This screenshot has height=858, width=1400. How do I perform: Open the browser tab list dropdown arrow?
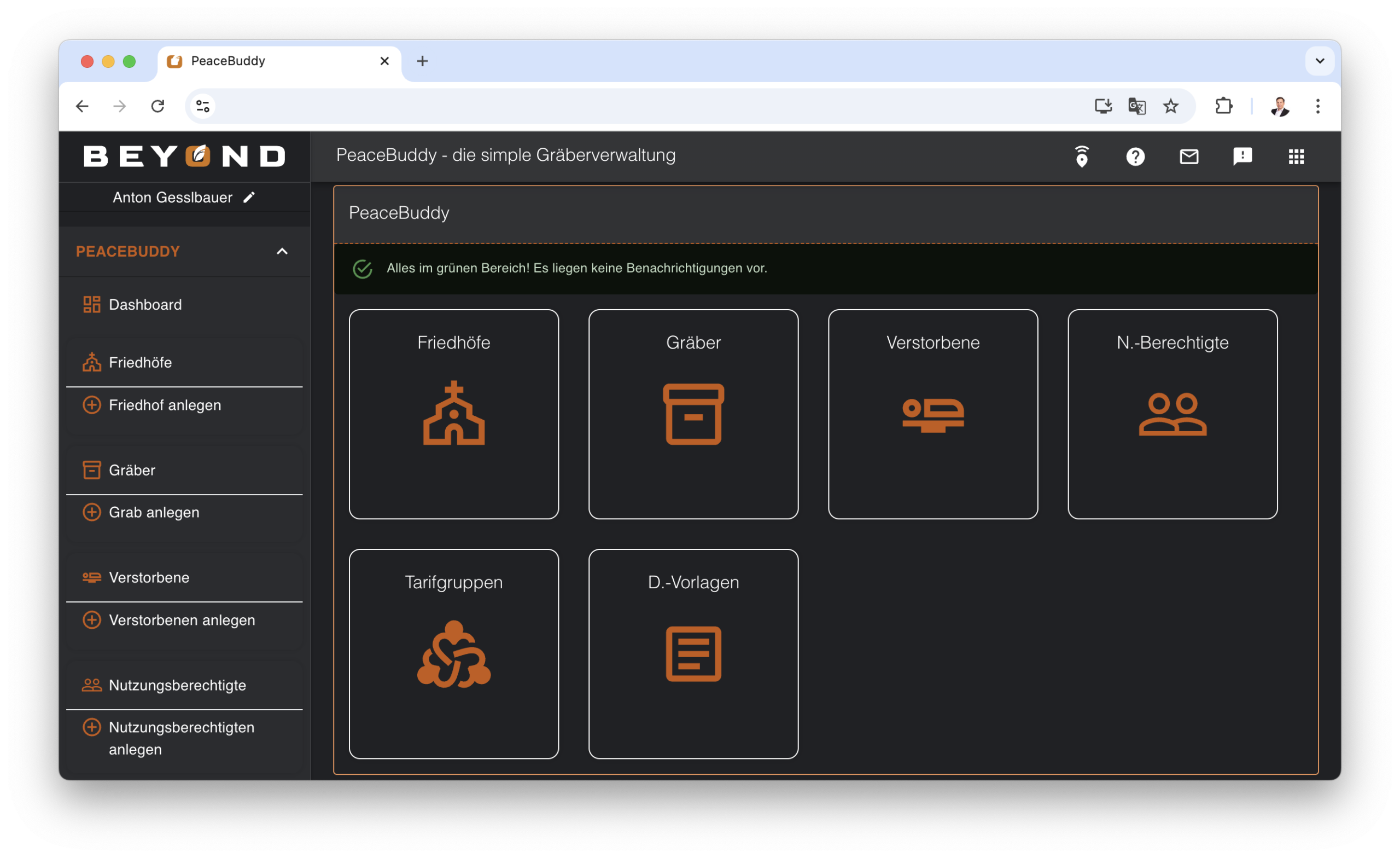(1319, 61)
